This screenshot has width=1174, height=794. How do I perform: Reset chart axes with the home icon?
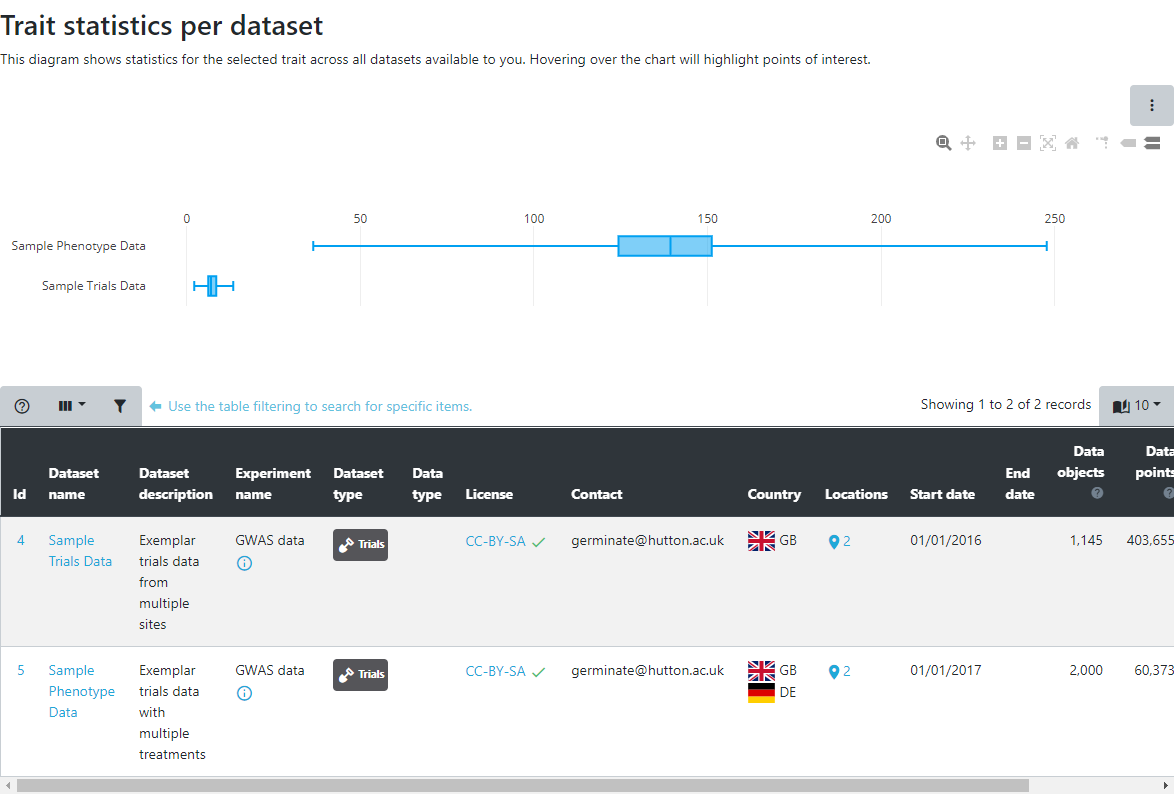1072,143
